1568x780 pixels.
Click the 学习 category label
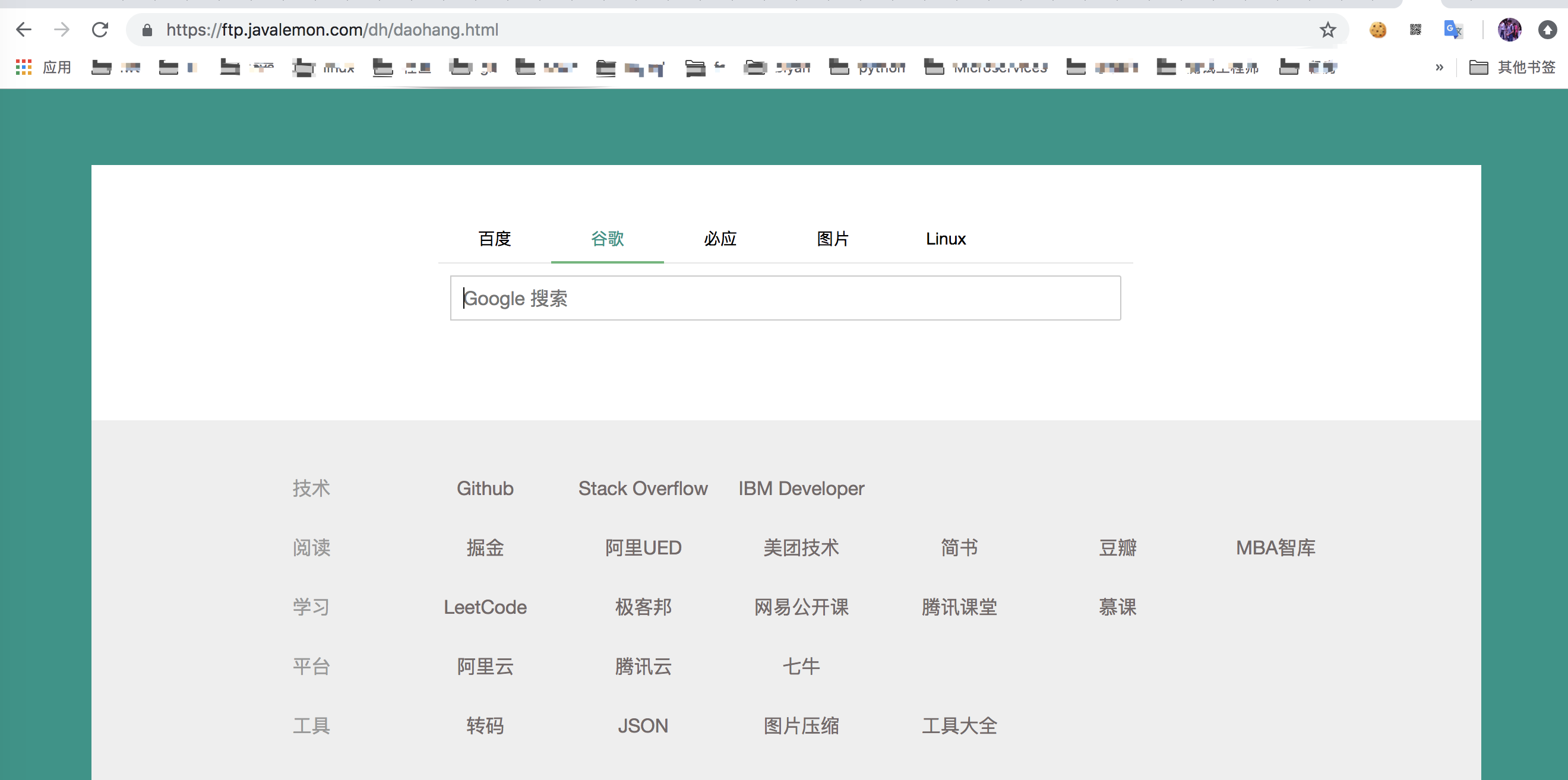(x=311, y=607)
